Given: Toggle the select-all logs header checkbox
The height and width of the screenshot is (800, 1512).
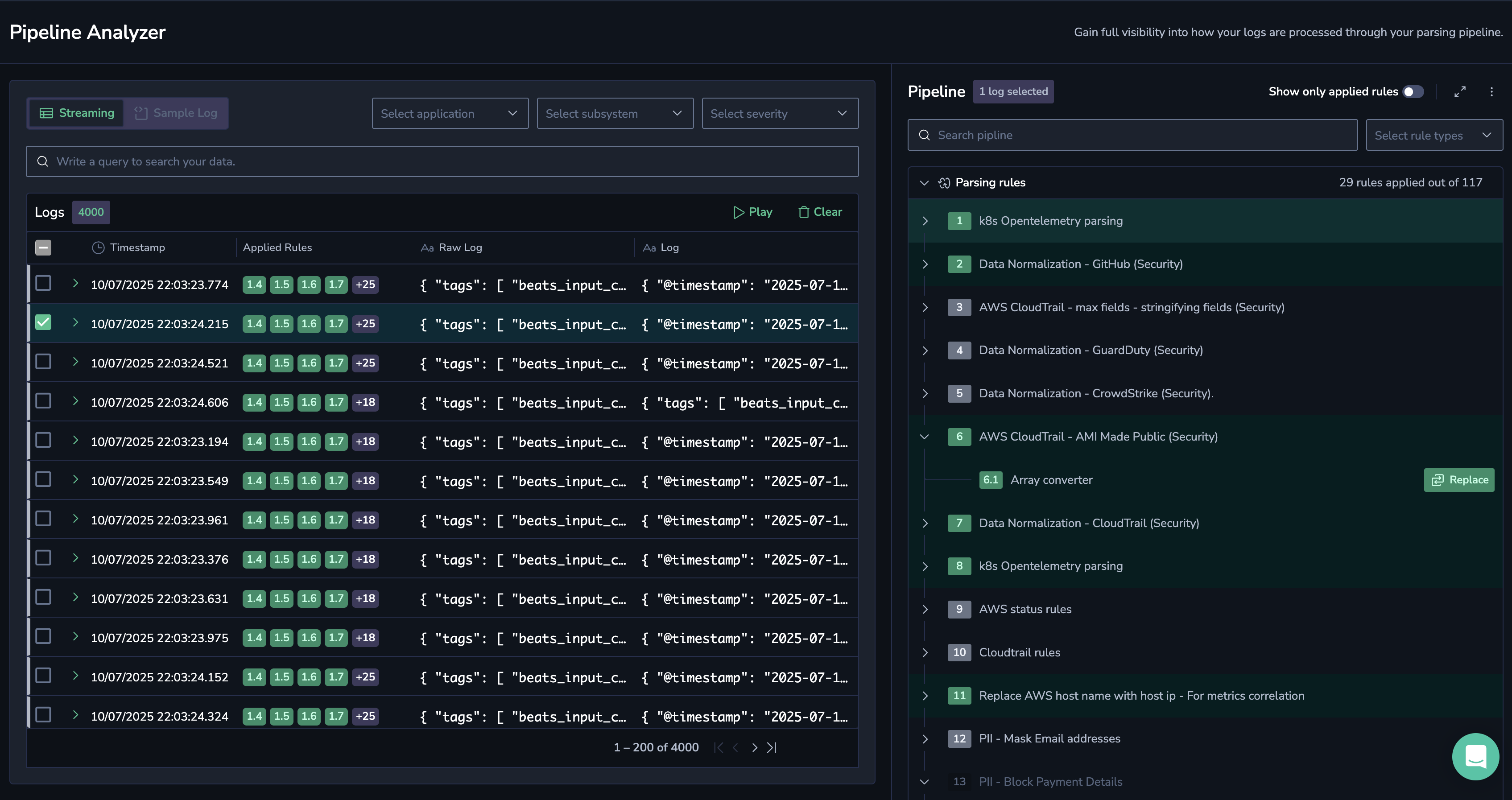Looking at the screenshot, I should click(x=43, y=247).
